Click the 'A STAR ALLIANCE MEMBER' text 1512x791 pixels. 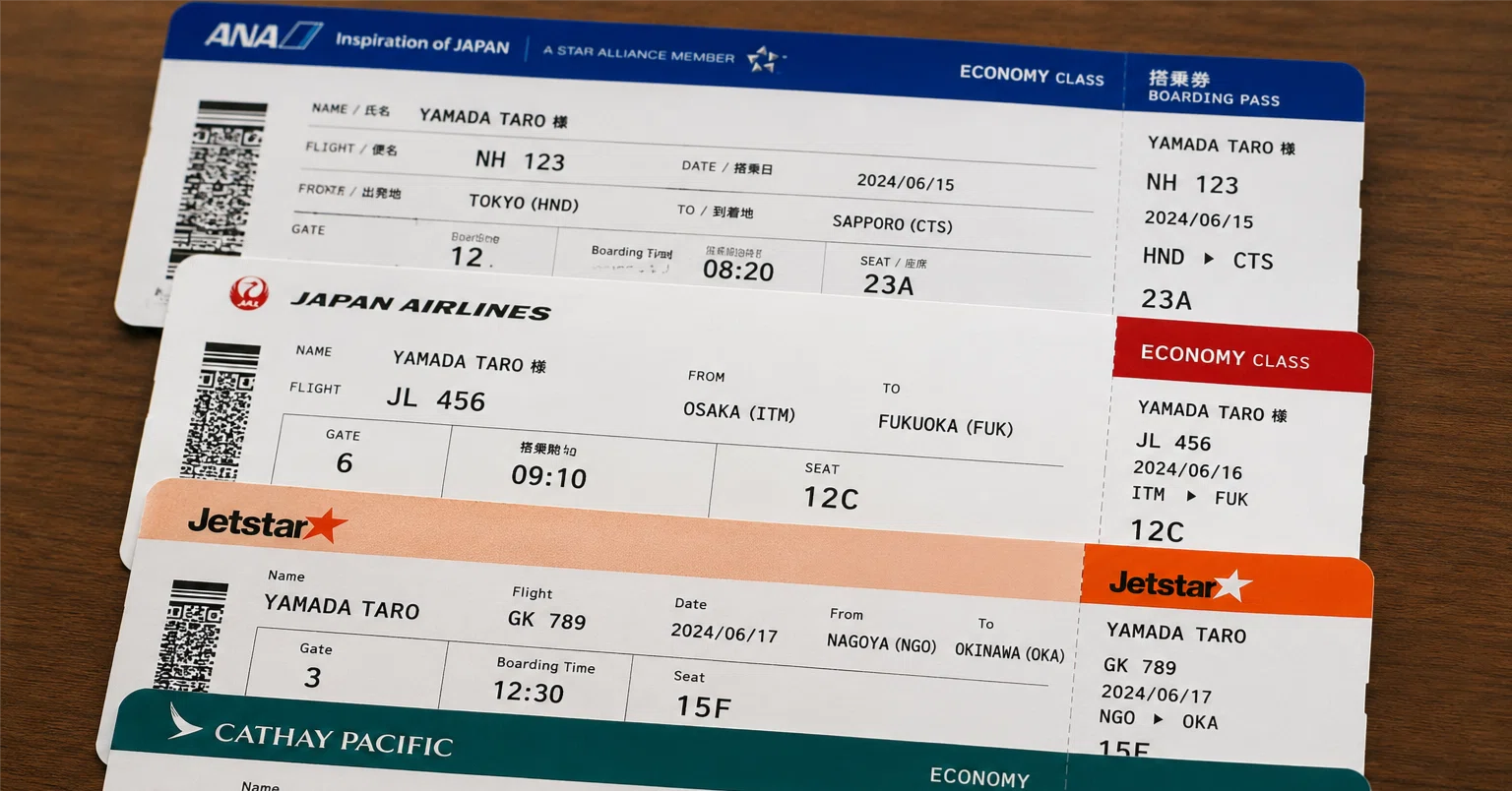[x=639, y=54]
